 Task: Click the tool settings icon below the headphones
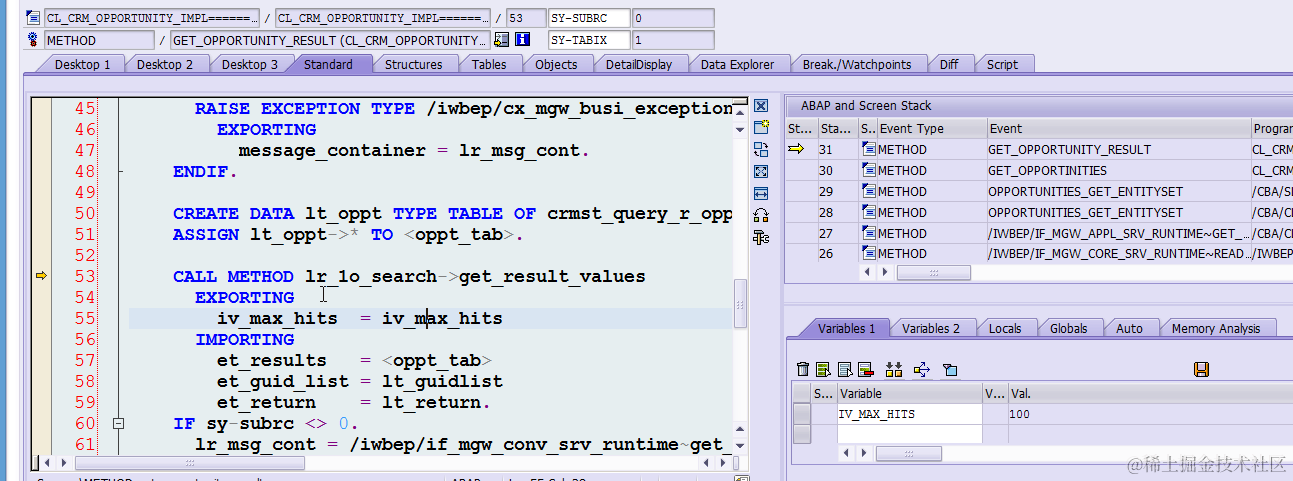[x=761, y=238]
